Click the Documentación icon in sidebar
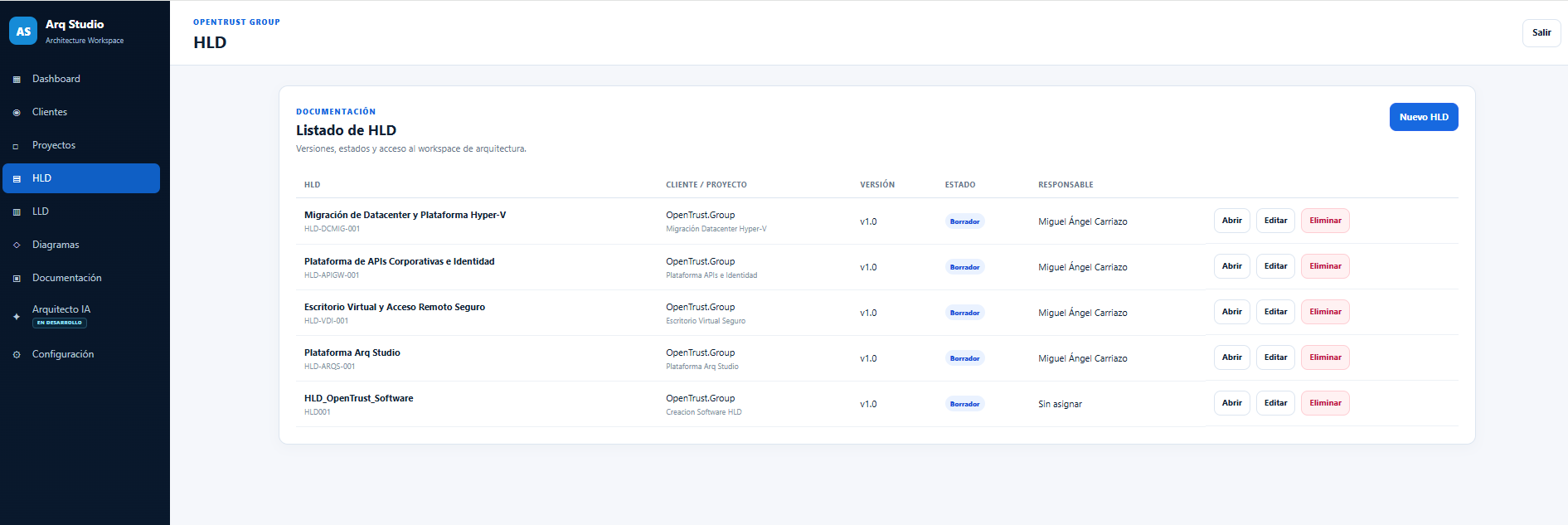The height and width of the screenshot is (525, 1568). [x=17, y=279]
